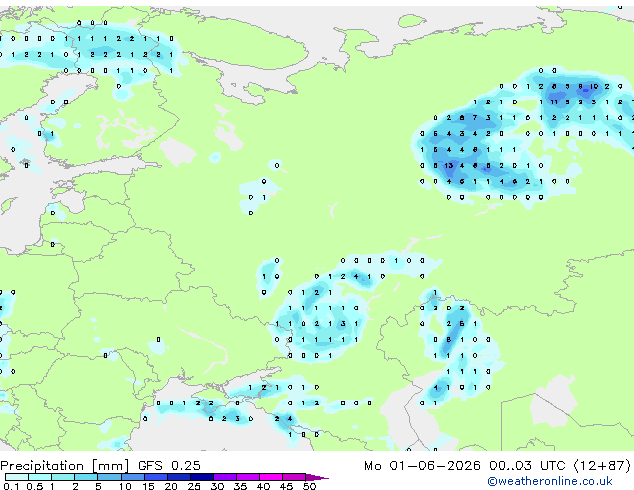The height and width of the screenshot is (490, 634).
Task: Click the 'Precipitation [mm]' title text
Action: point(65,466)
